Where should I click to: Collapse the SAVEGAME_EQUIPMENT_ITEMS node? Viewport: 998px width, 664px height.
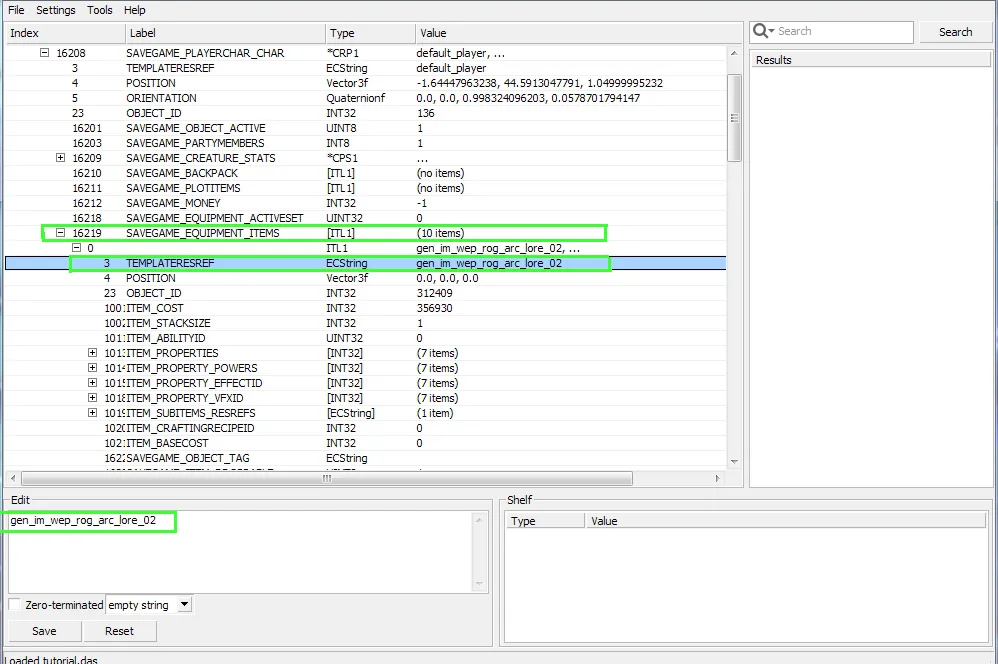(x=61, y=233)
